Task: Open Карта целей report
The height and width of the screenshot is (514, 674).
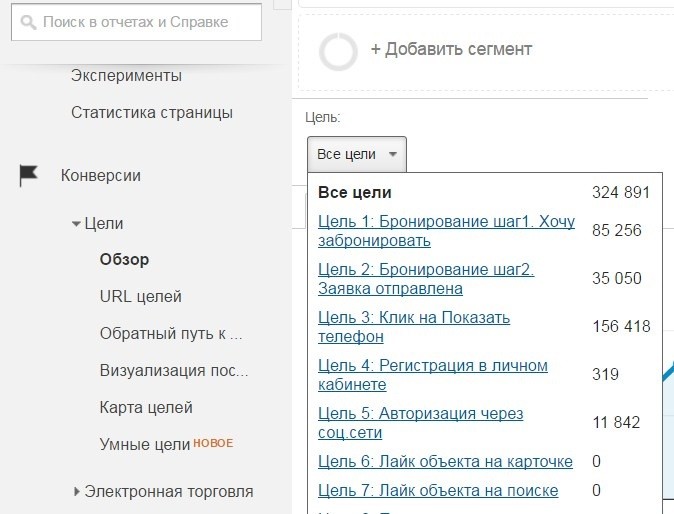Action: pyautogui.click(x=146, y=407)
